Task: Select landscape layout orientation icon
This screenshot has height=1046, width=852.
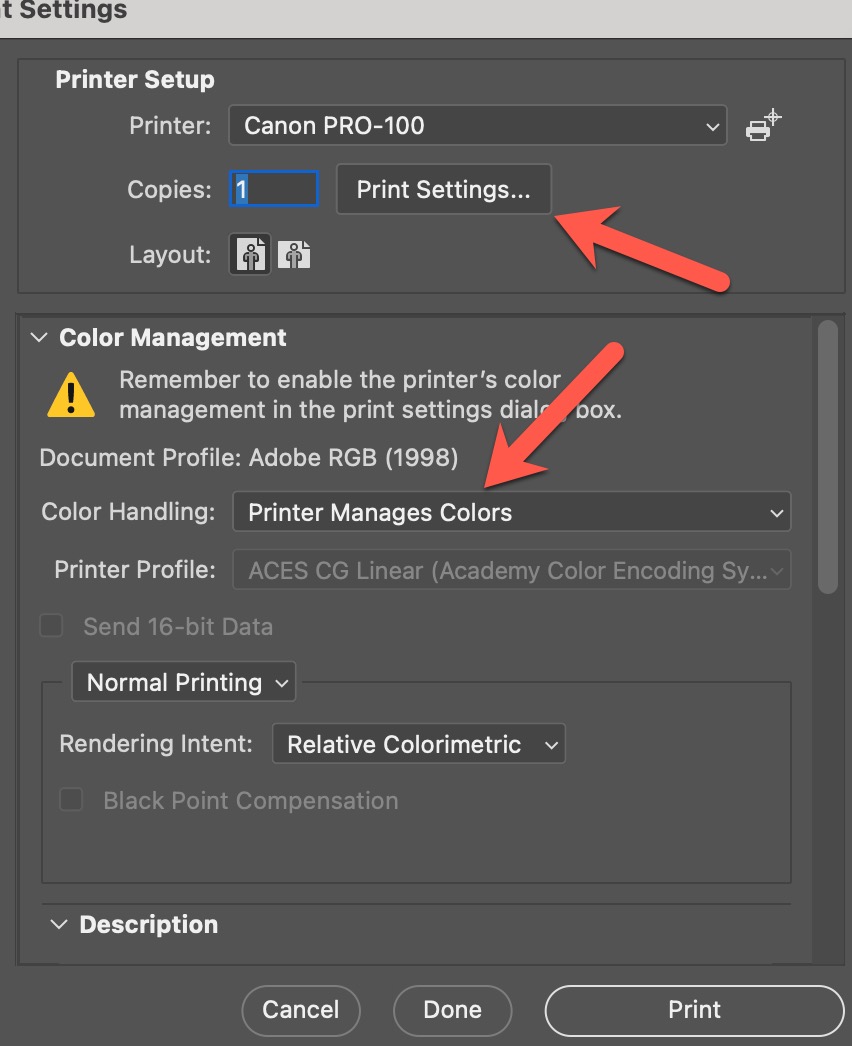Action: tap(294, 255)
